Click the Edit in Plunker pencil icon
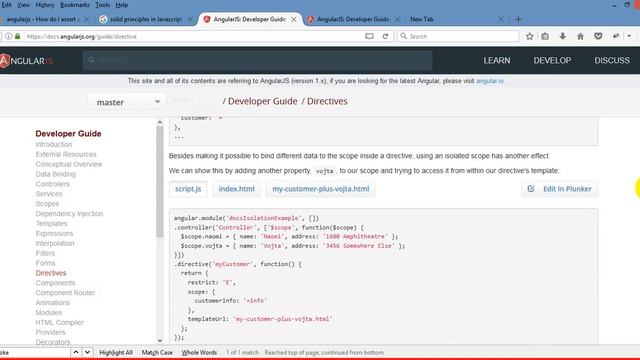Viewport: 640px width, 360px height. point(531,189)
